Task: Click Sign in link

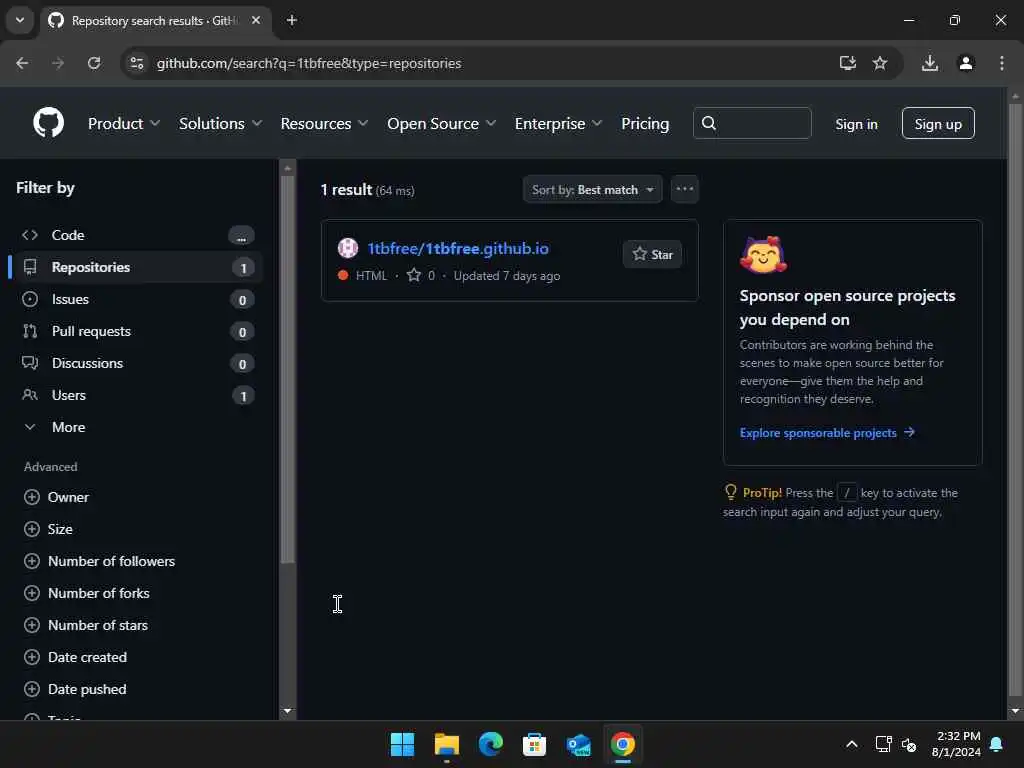Action: (856, 124)
